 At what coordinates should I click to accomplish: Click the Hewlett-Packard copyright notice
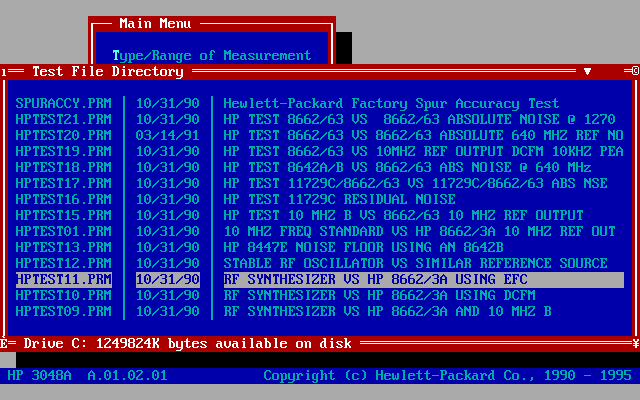447,376
